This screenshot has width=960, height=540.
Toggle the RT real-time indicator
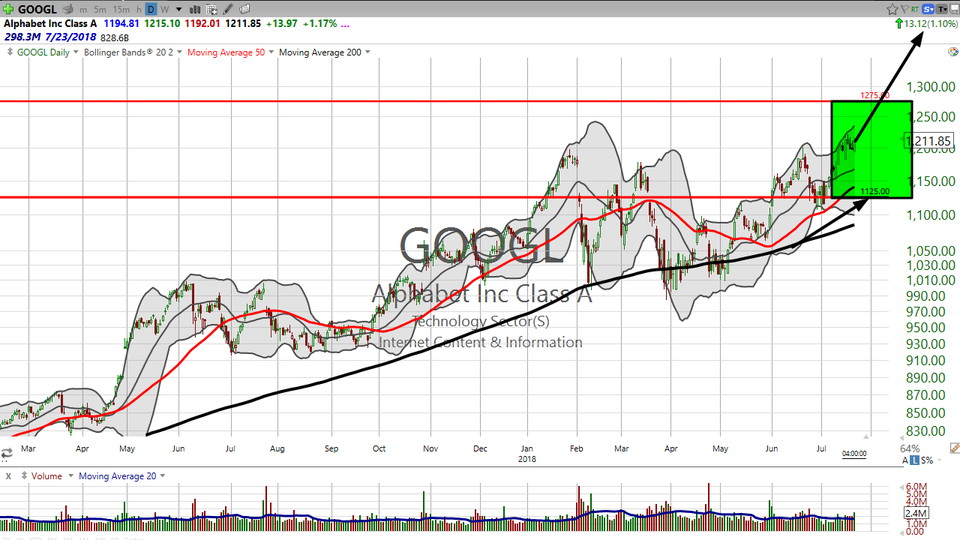point(915,8)
